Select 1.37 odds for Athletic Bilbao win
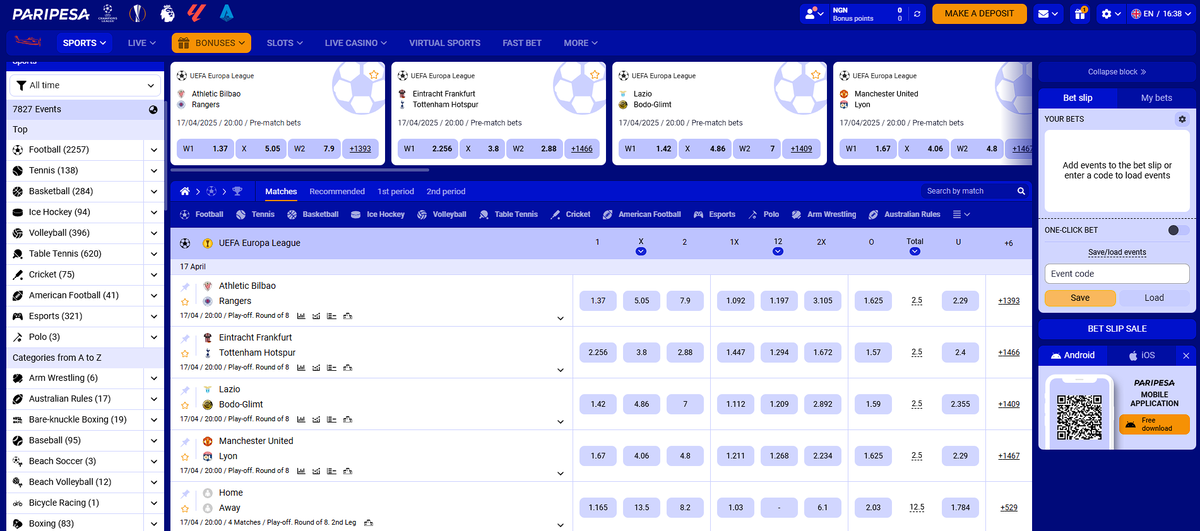The height and width of the screenshot is (531, 1200). coord(598,301)
